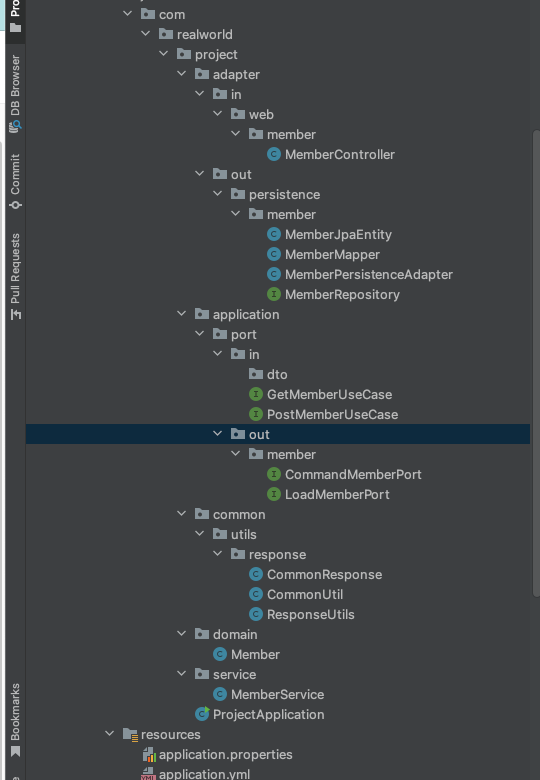Click the CommonResponse class icon
Screen dimensions: 540x780
click(x=256, y=574)
